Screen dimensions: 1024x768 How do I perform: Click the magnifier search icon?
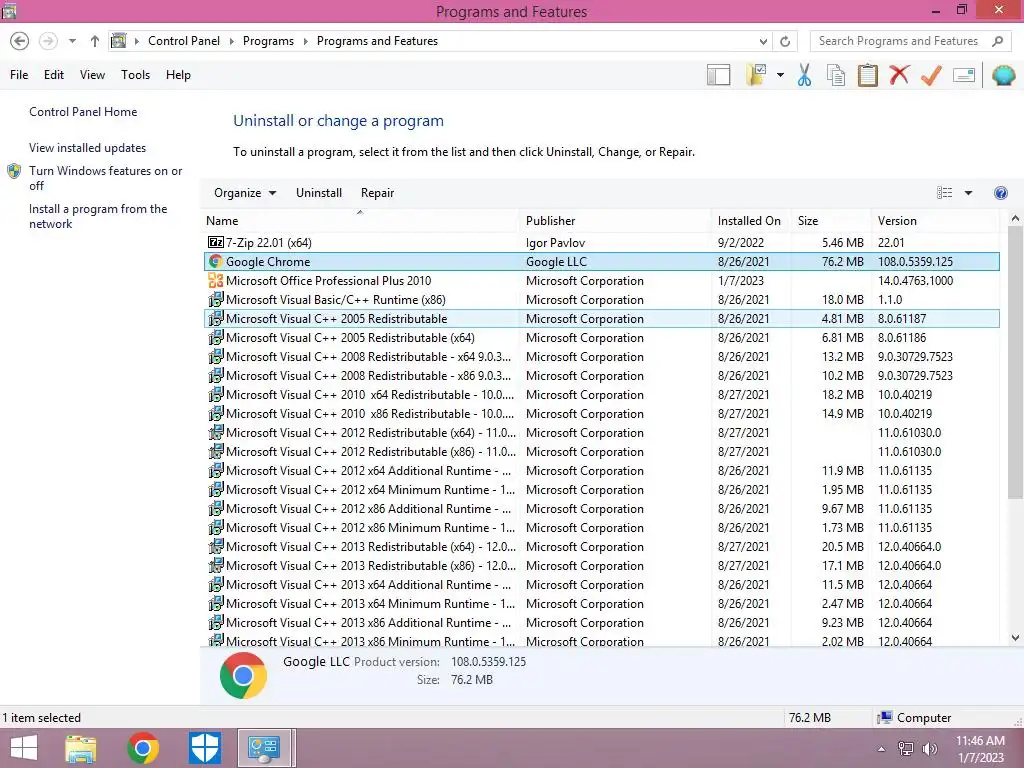(x=997, y=41)
